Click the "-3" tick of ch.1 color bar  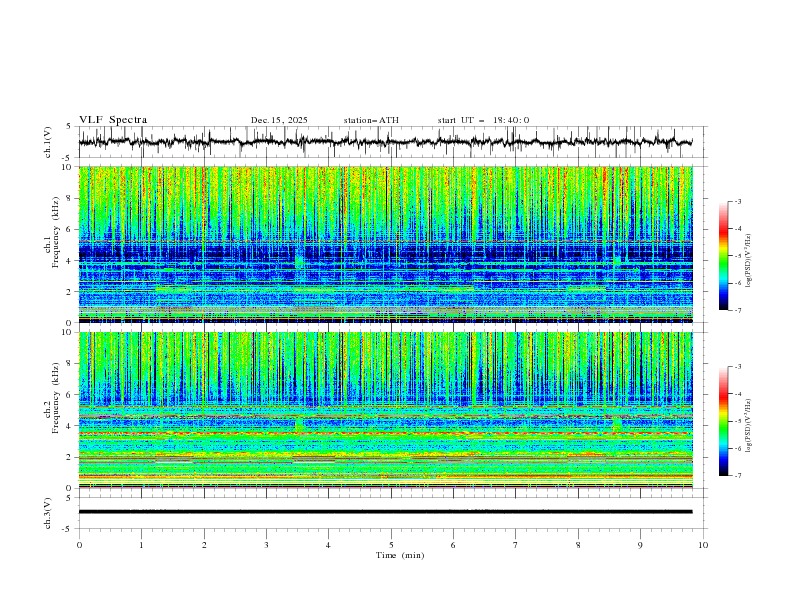pyautogui.click(x=737, y=201)
